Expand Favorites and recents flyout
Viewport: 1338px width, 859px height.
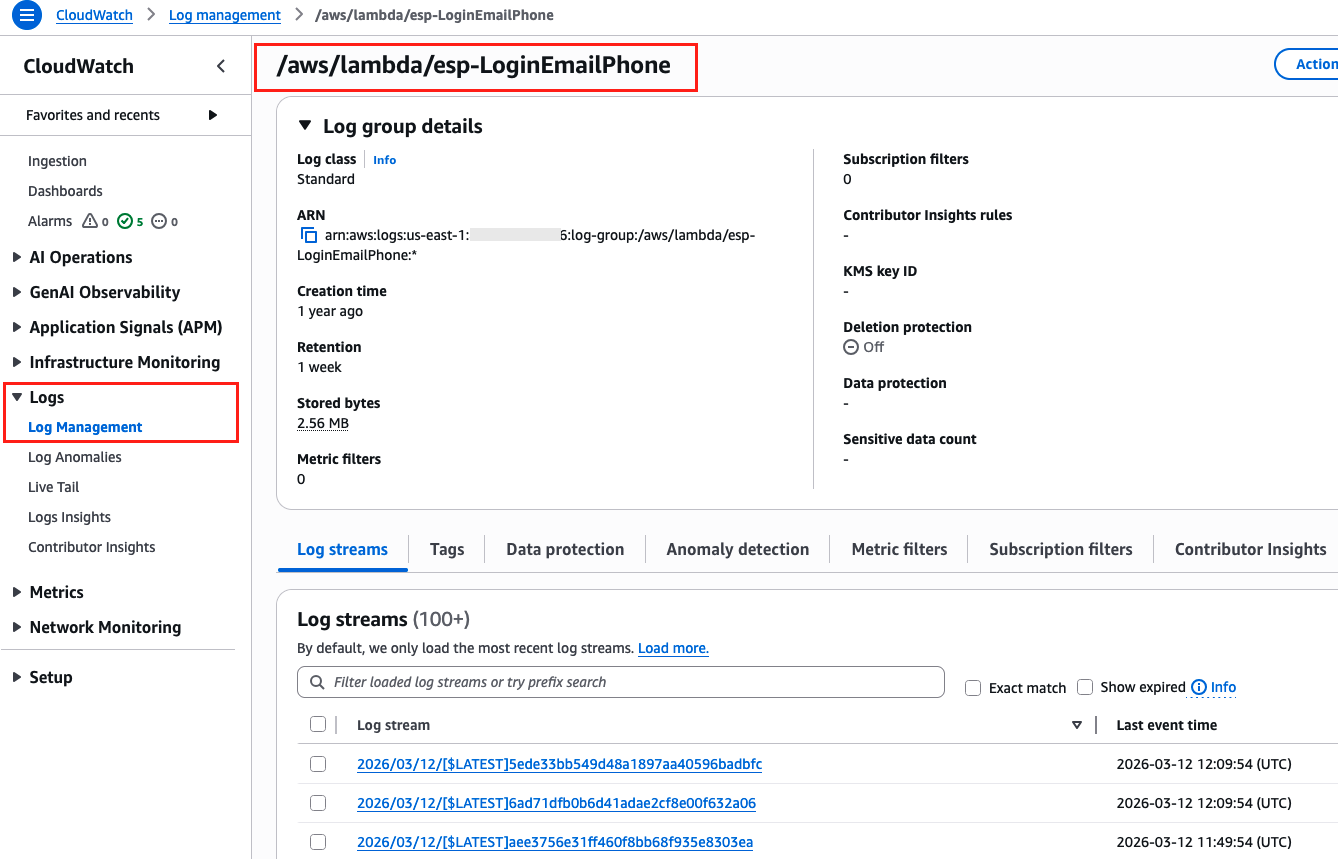pyautogui.click(x=213, y=115)
